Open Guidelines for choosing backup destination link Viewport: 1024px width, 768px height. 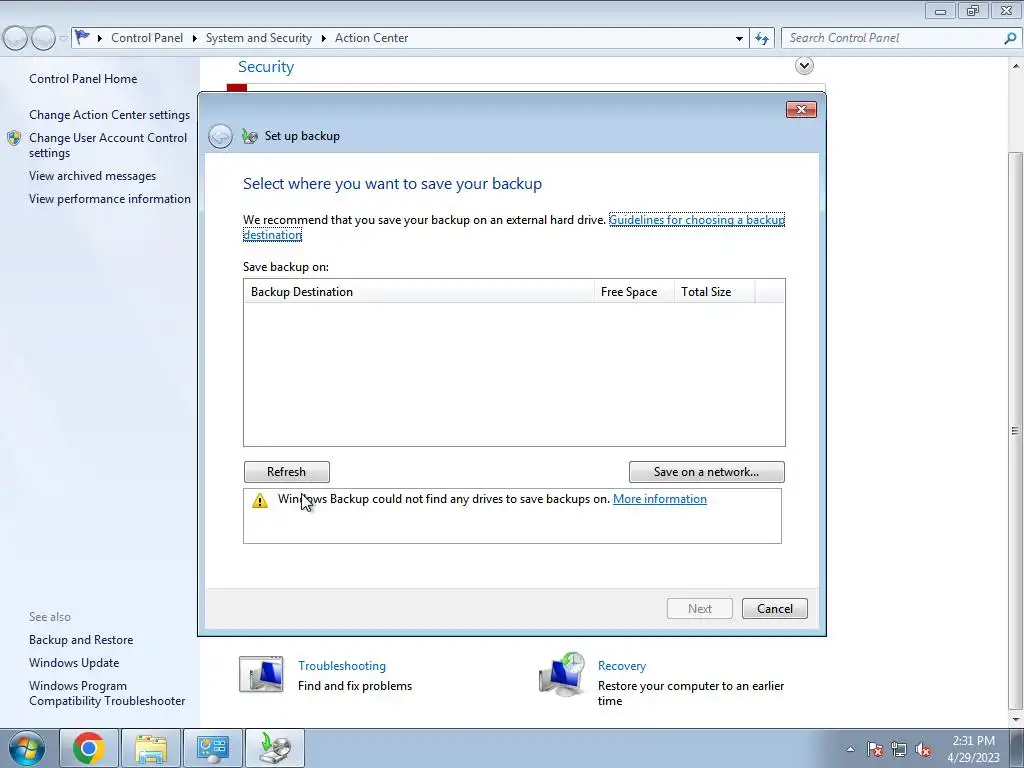tap(697, 220)
